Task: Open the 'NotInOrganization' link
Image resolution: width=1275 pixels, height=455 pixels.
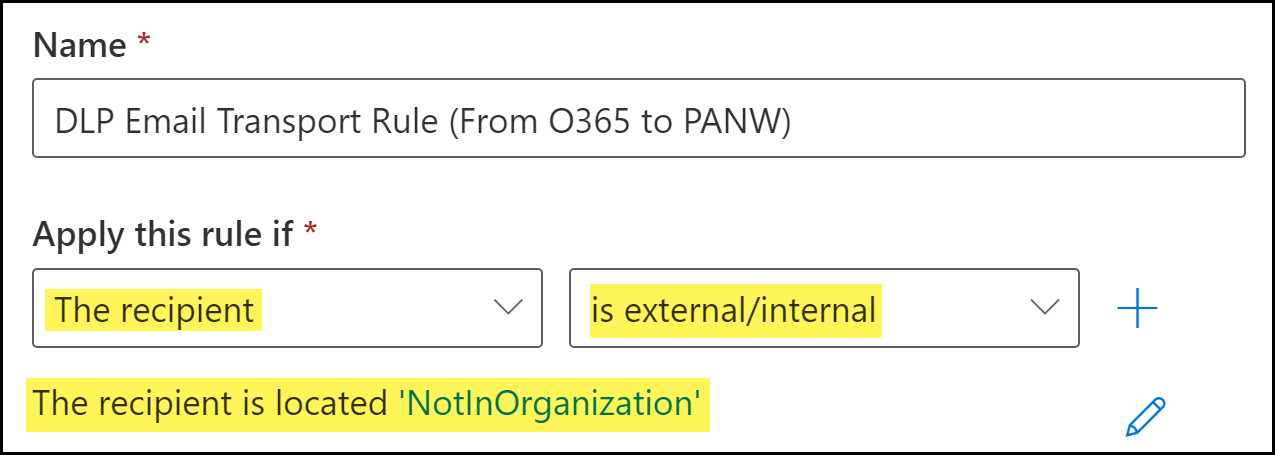Action: pos(546,403)
